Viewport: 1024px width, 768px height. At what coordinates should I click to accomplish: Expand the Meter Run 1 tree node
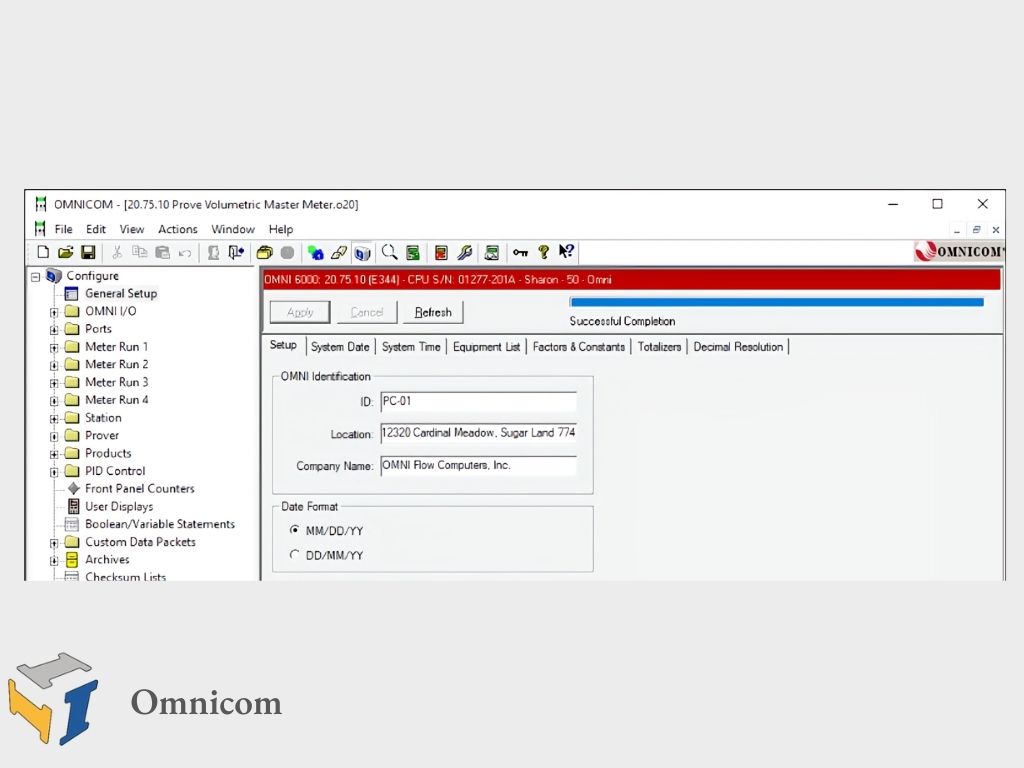point(54,347)
